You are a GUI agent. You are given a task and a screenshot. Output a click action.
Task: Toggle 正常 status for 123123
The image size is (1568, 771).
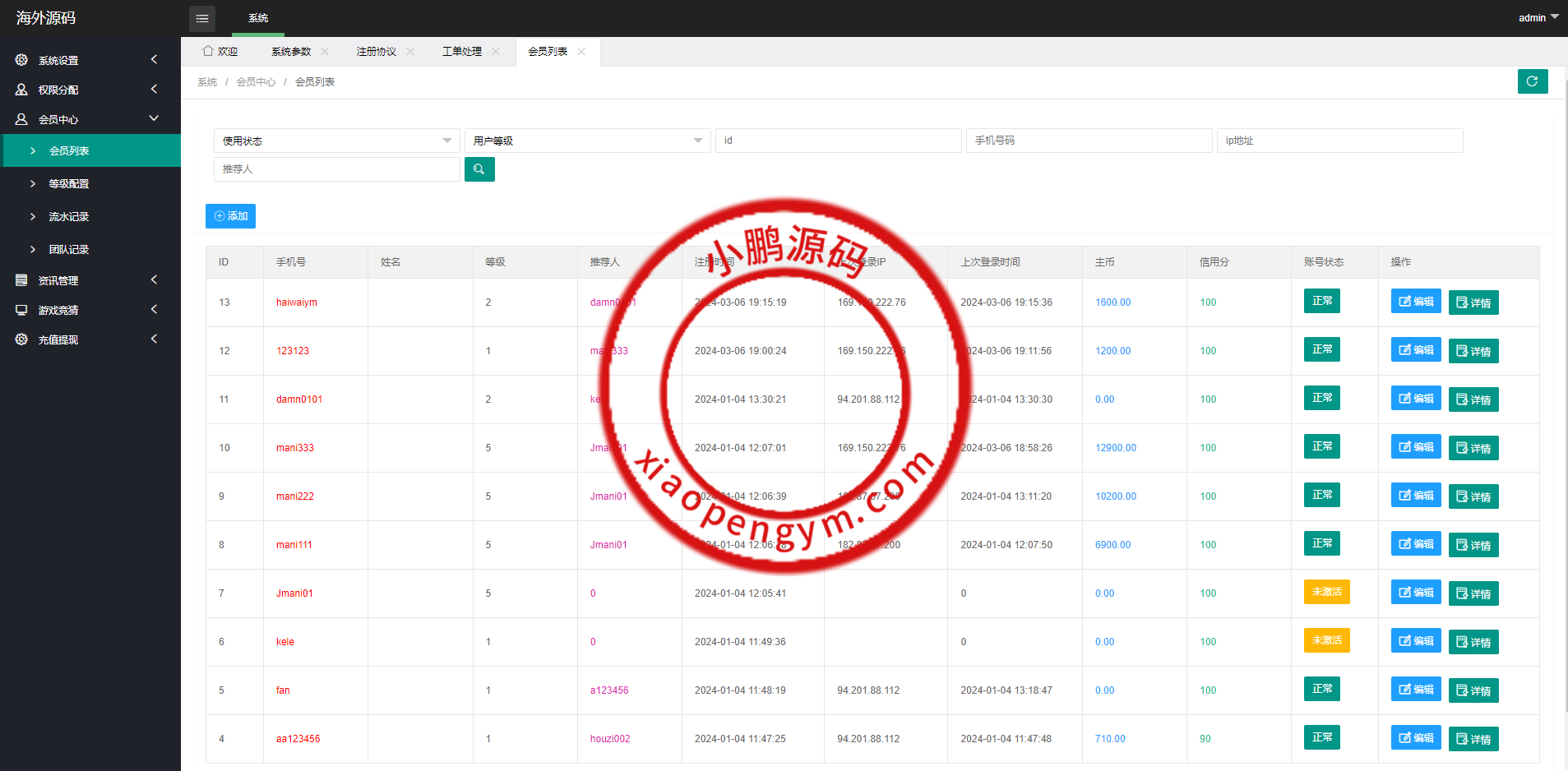pyautogui.click(x=1322, y=349)
